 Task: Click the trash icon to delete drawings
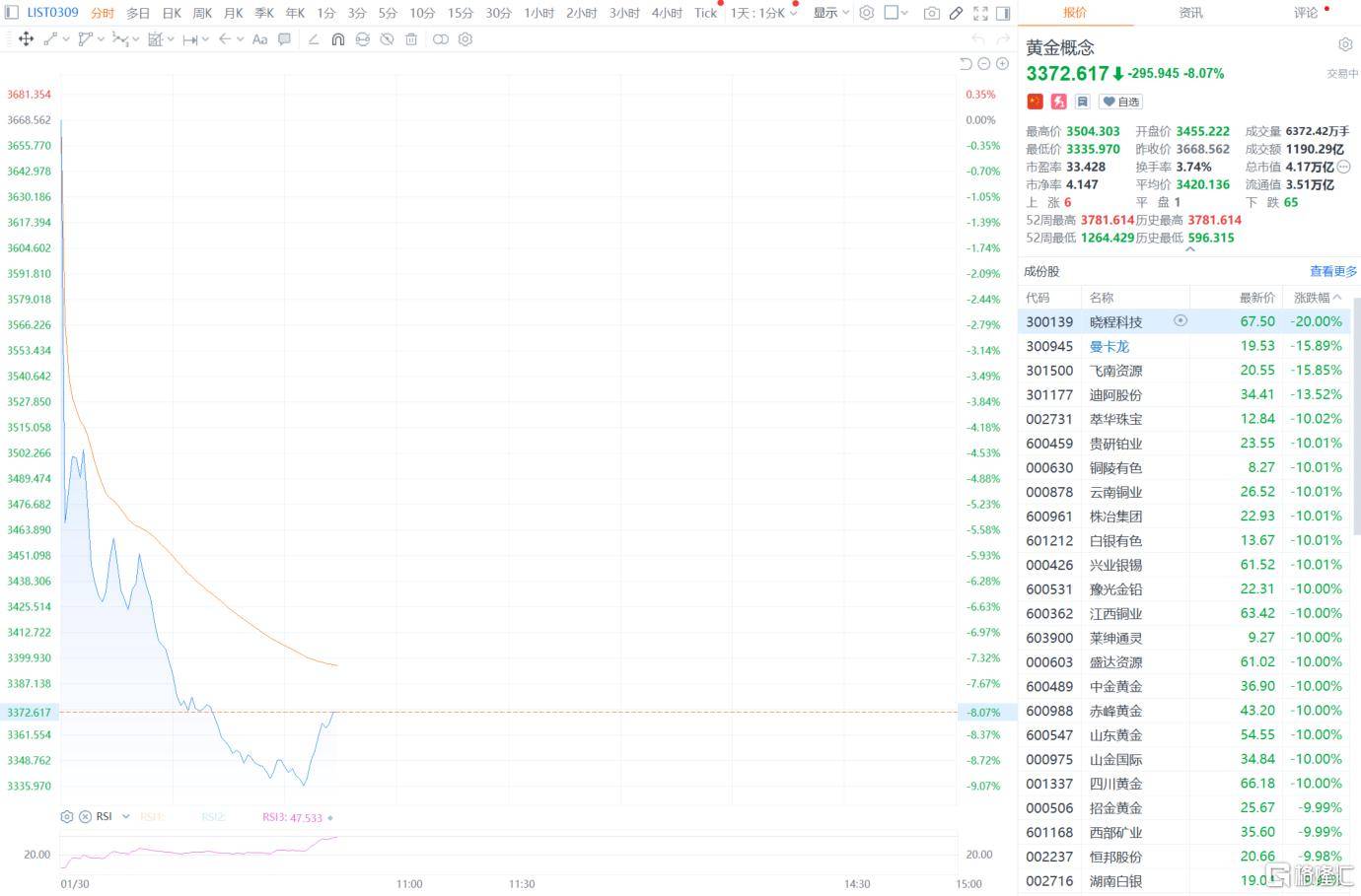click(411, 39)
